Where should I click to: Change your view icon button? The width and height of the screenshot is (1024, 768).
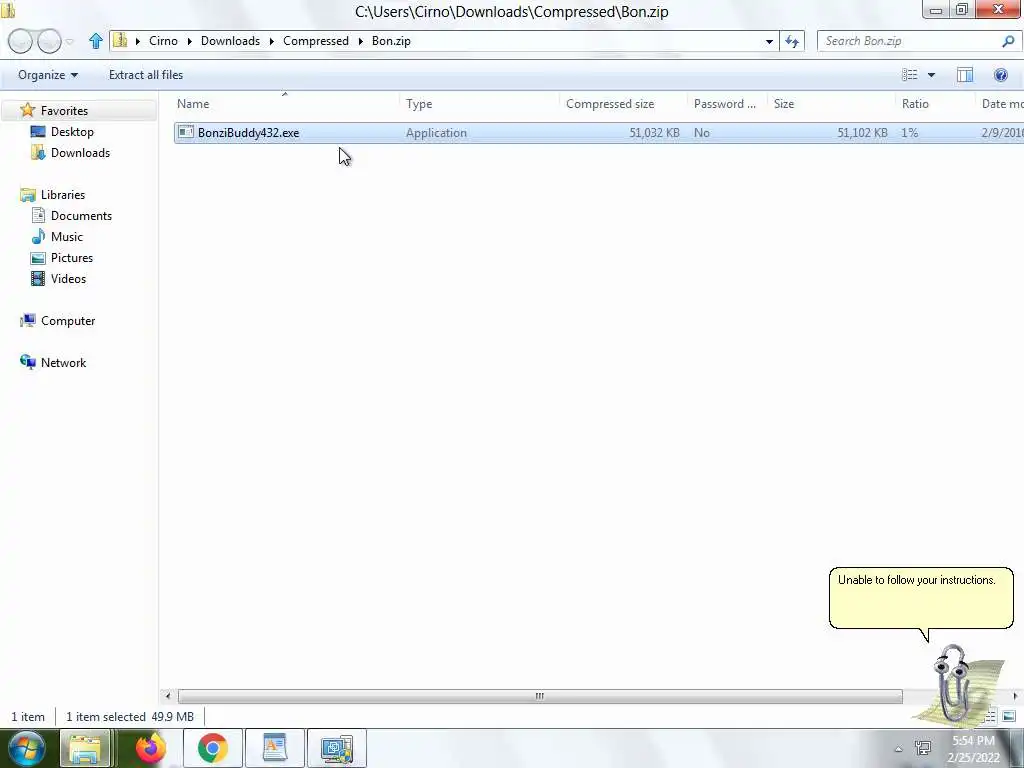[910, 75]
